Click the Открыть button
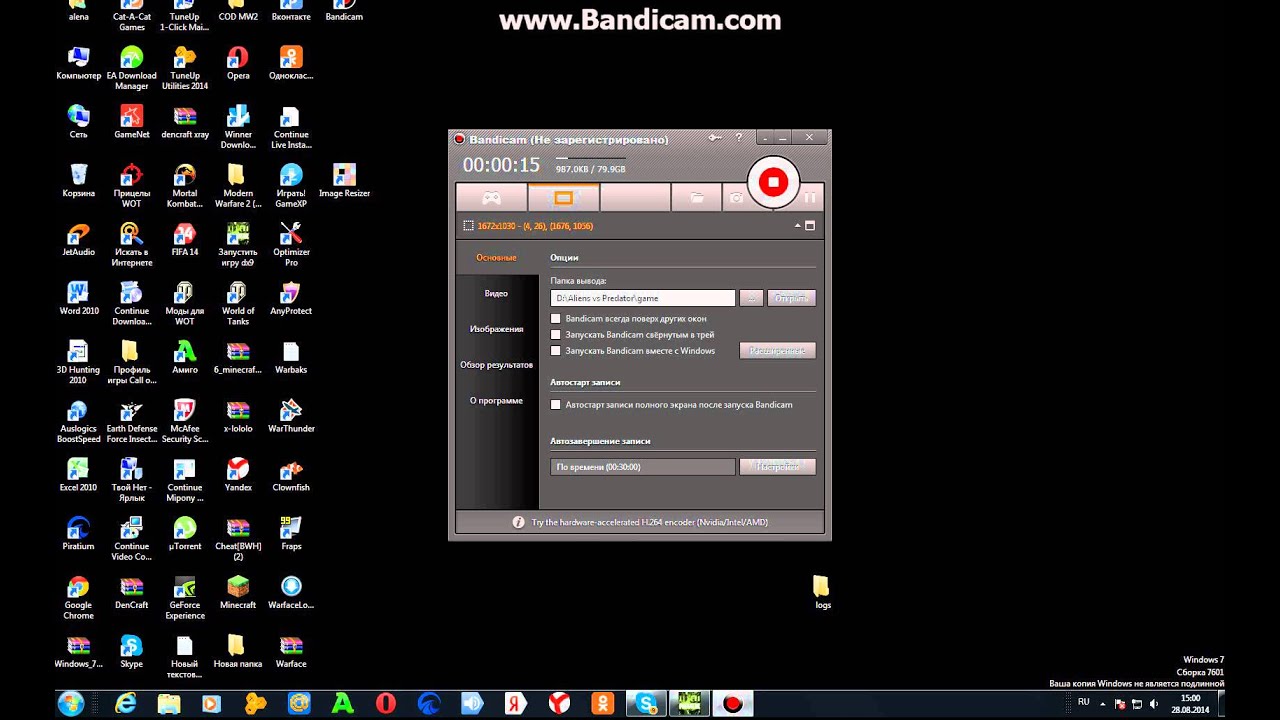Screen dimensions: 1280x720 (x=791, y=298)
